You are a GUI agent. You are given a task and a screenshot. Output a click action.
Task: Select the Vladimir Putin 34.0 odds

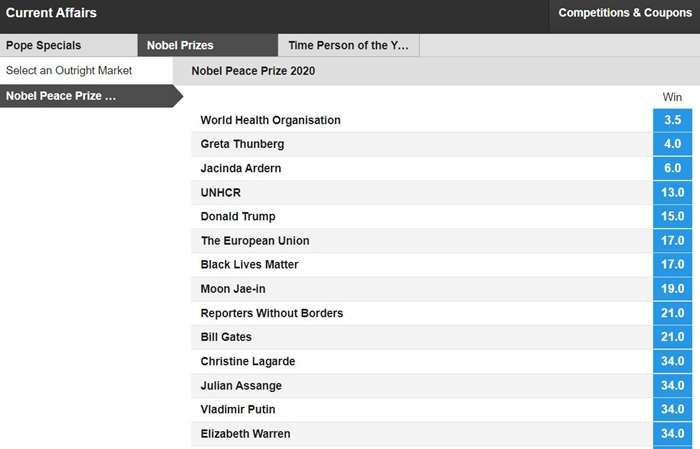(672, 410)
